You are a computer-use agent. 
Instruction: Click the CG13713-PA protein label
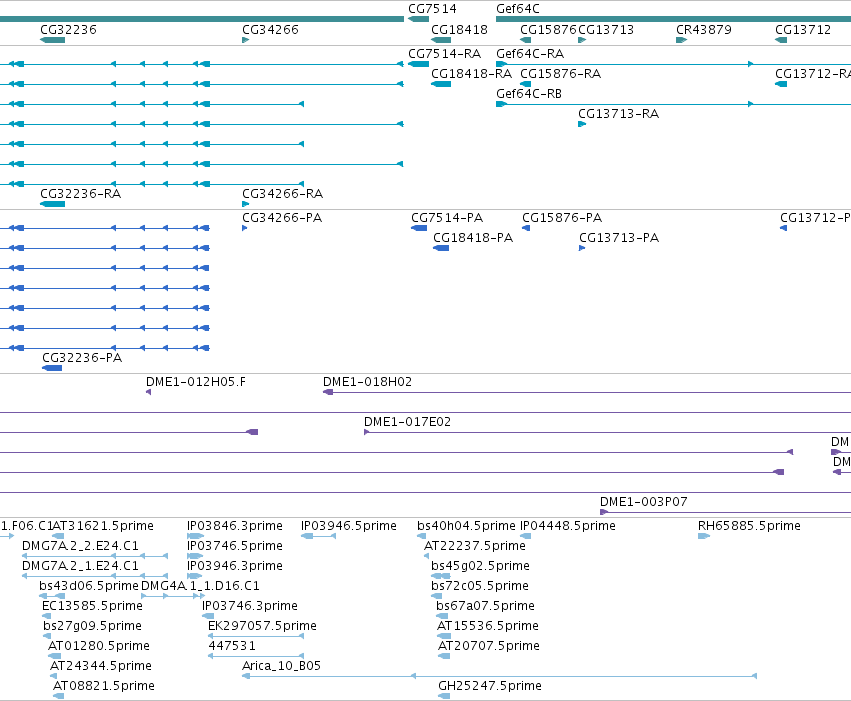(x=619, y=238)
